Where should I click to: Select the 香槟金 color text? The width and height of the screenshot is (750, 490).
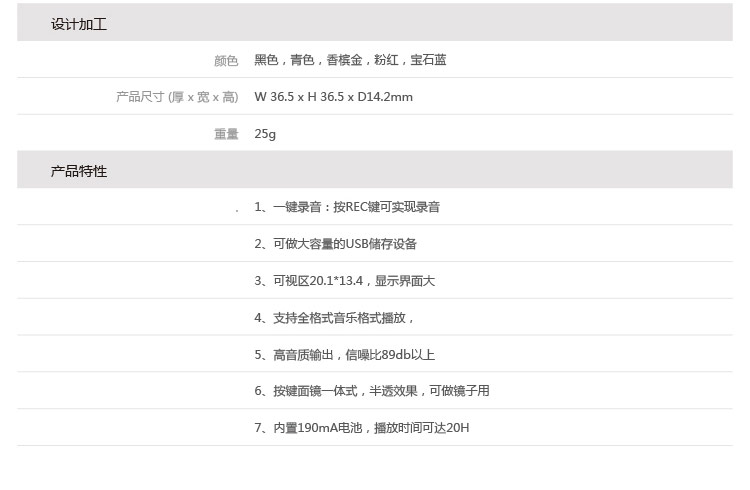click(345, 60)
